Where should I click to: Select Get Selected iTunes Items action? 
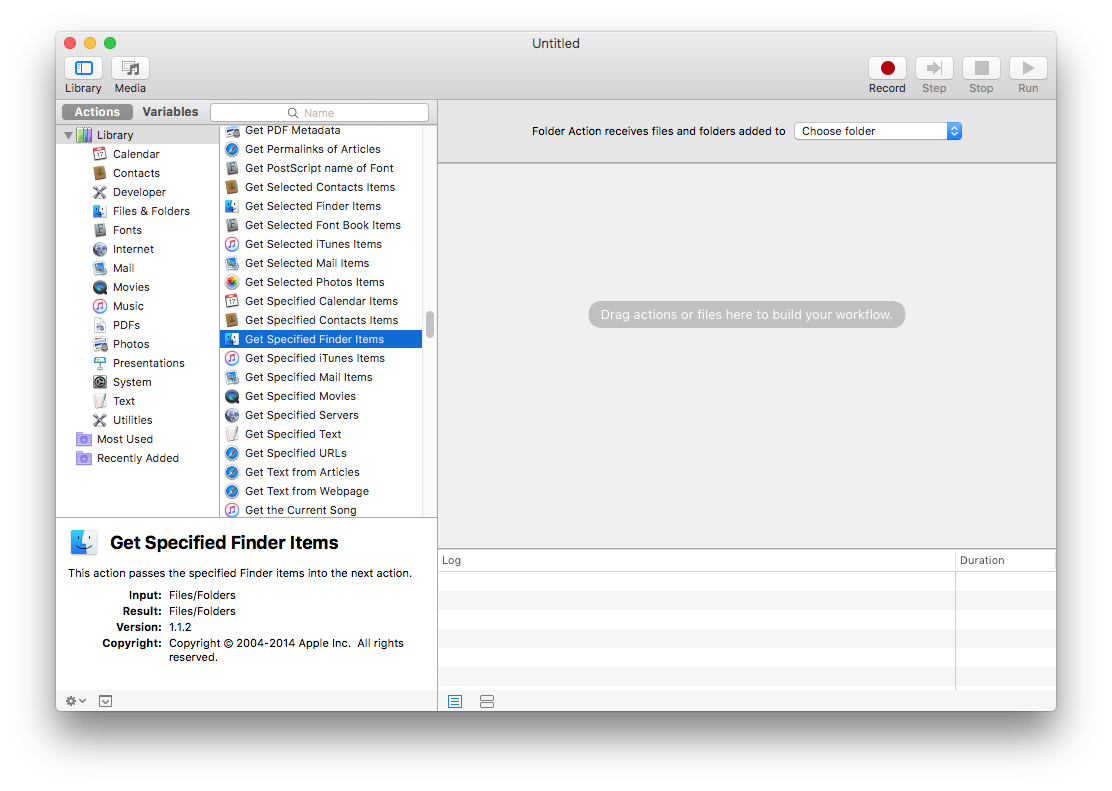(x=321, y=244)
